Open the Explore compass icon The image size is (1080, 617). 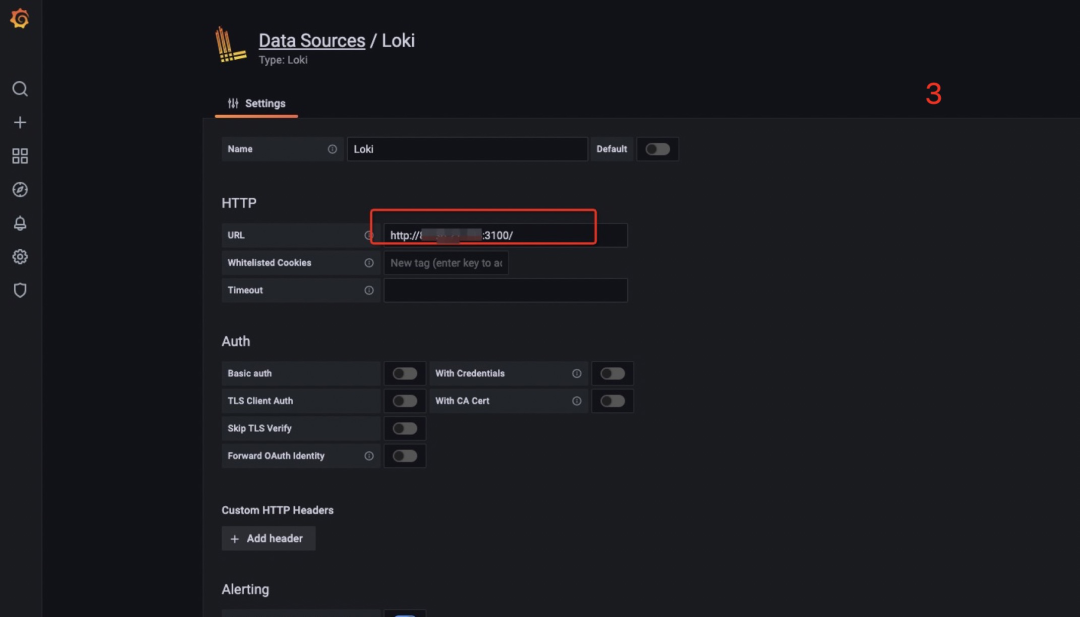(20, 190)
